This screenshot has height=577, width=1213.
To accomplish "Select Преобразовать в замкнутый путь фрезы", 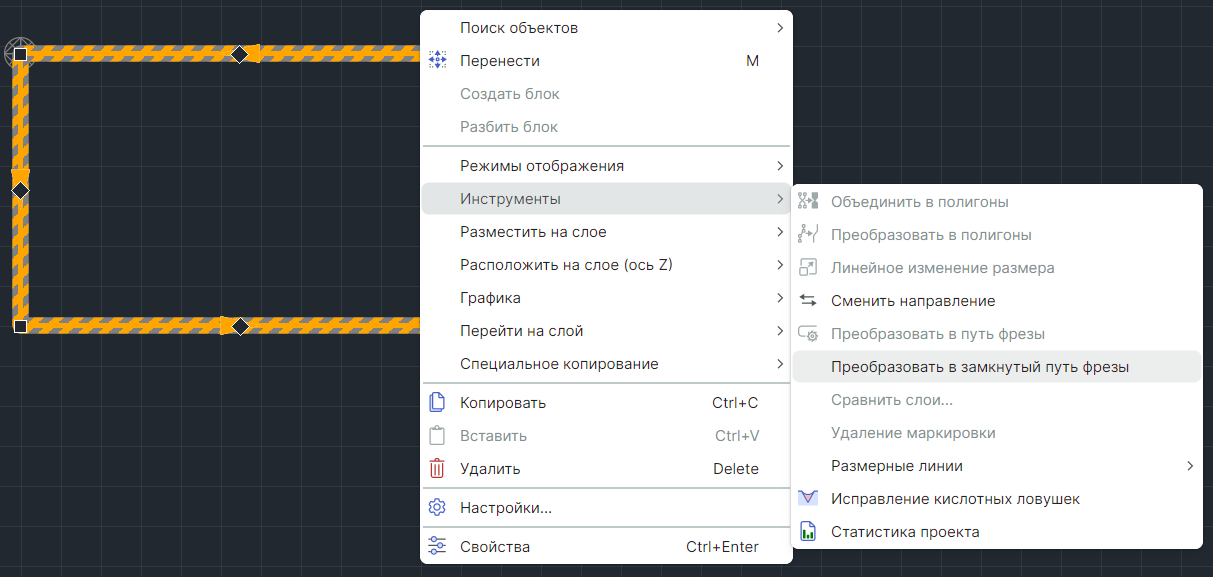I will 980,367.
